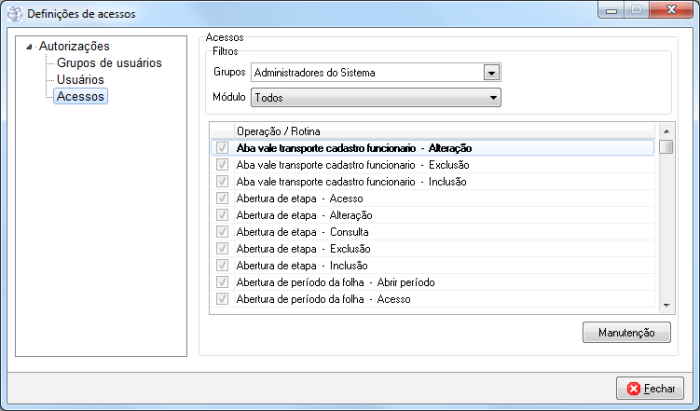Click the red X icon on Fechar
Screen dimensions: 700x411
click(634, 389)
